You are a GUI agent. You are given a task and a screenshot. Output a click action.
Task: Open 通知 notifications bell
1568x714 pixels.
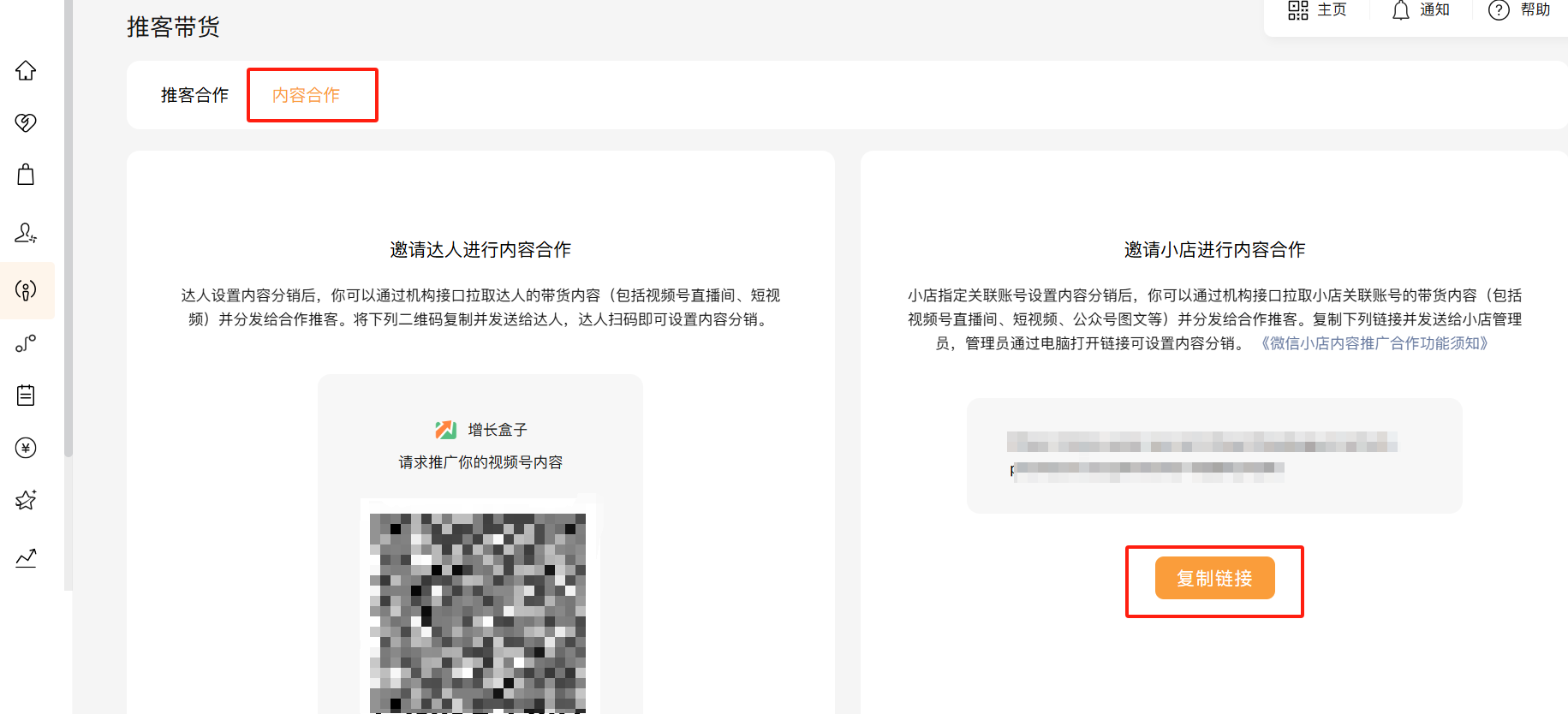click(x=1420, y=10)
